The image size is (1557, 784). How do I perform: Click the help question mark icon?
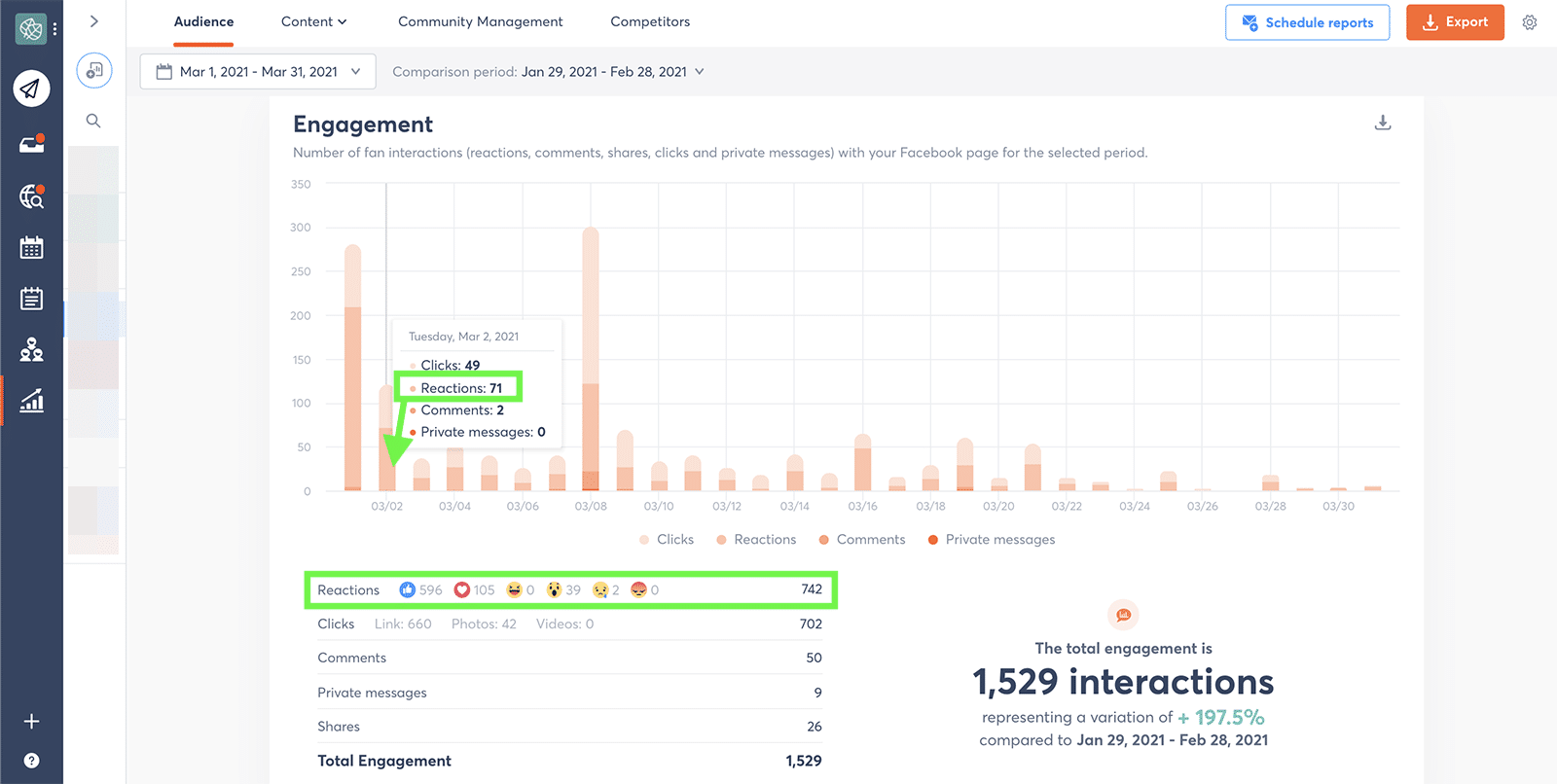click(31, 761)
